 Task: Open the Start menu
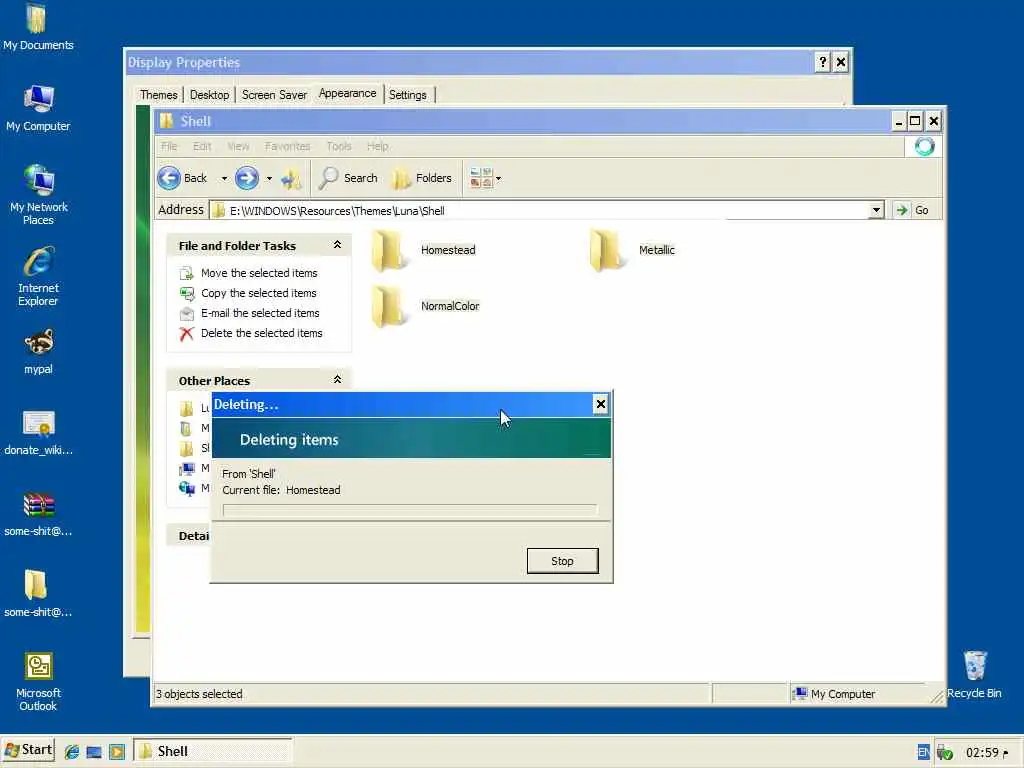coord(28,750)
